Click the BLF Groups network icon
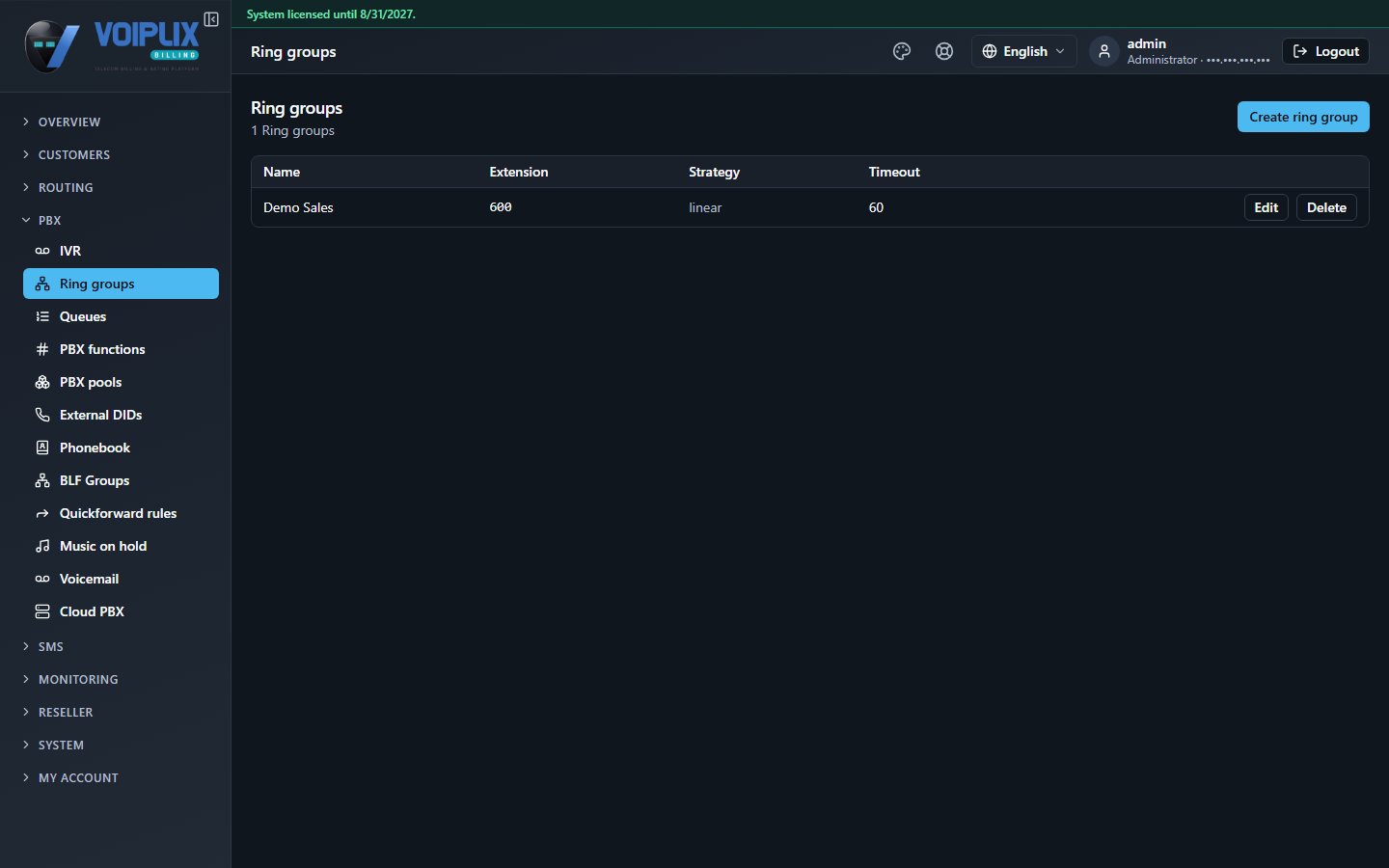This screenshot has width=1389, height=868. click(42, 480)
